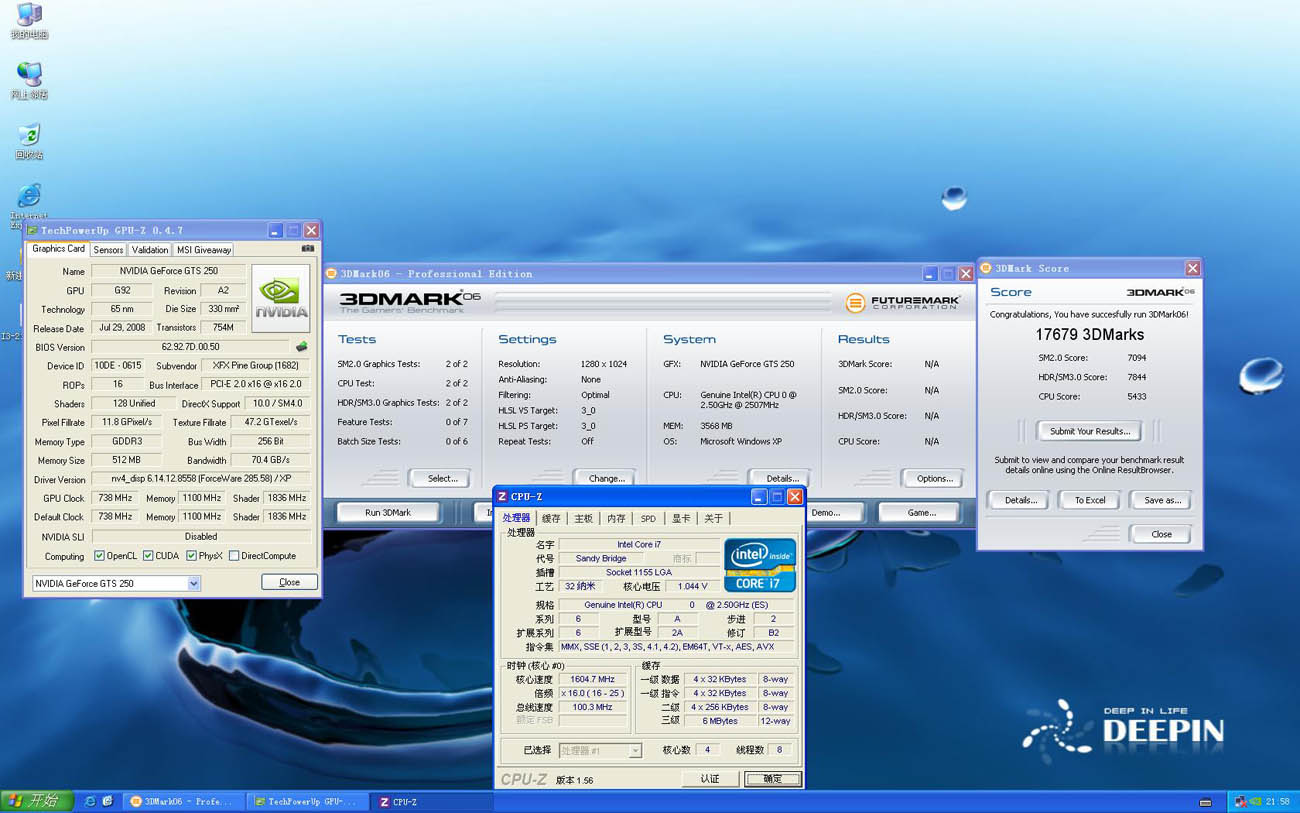Click the Submit Your Results... button
The image size is (1300, 813).
click(1090, 431)
